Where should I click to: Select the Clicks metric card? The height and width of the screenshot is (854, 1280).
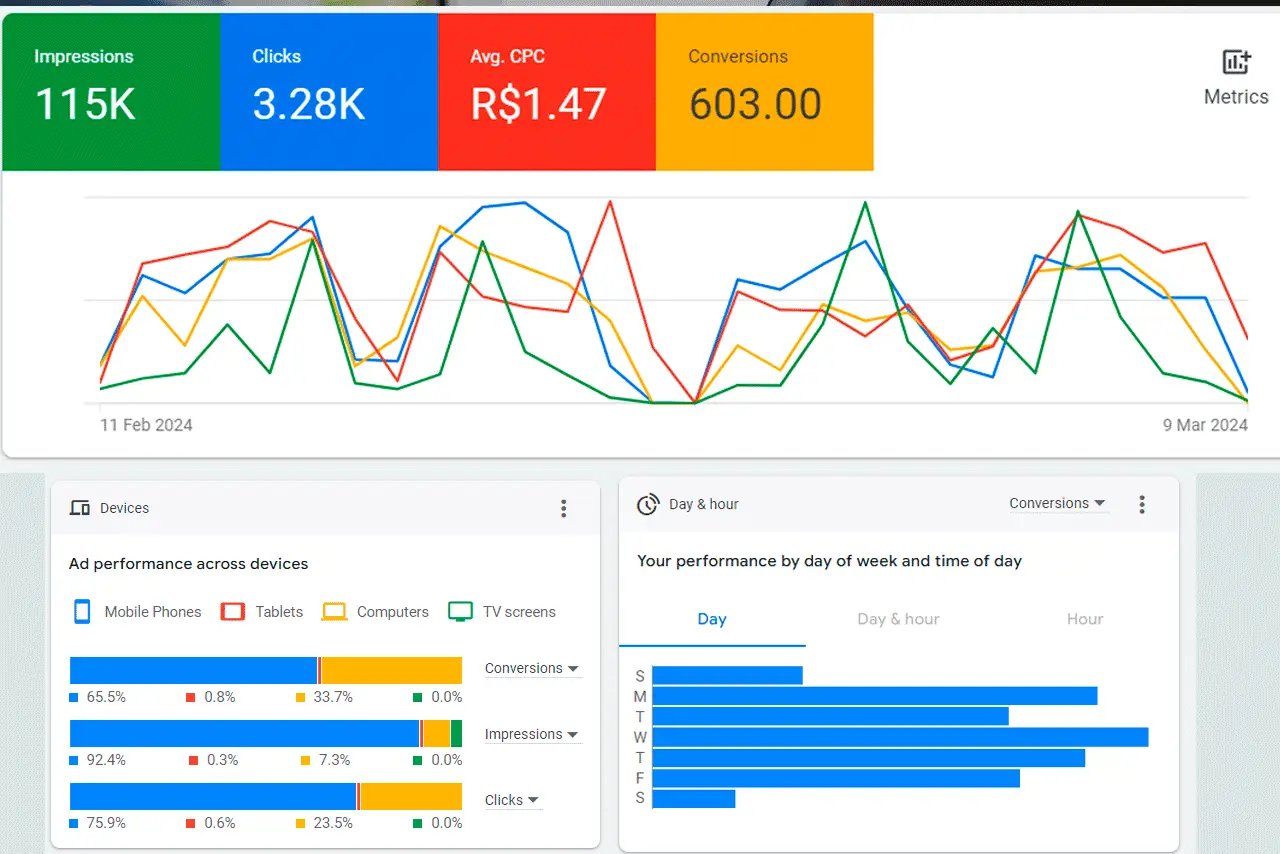(329, 92)
